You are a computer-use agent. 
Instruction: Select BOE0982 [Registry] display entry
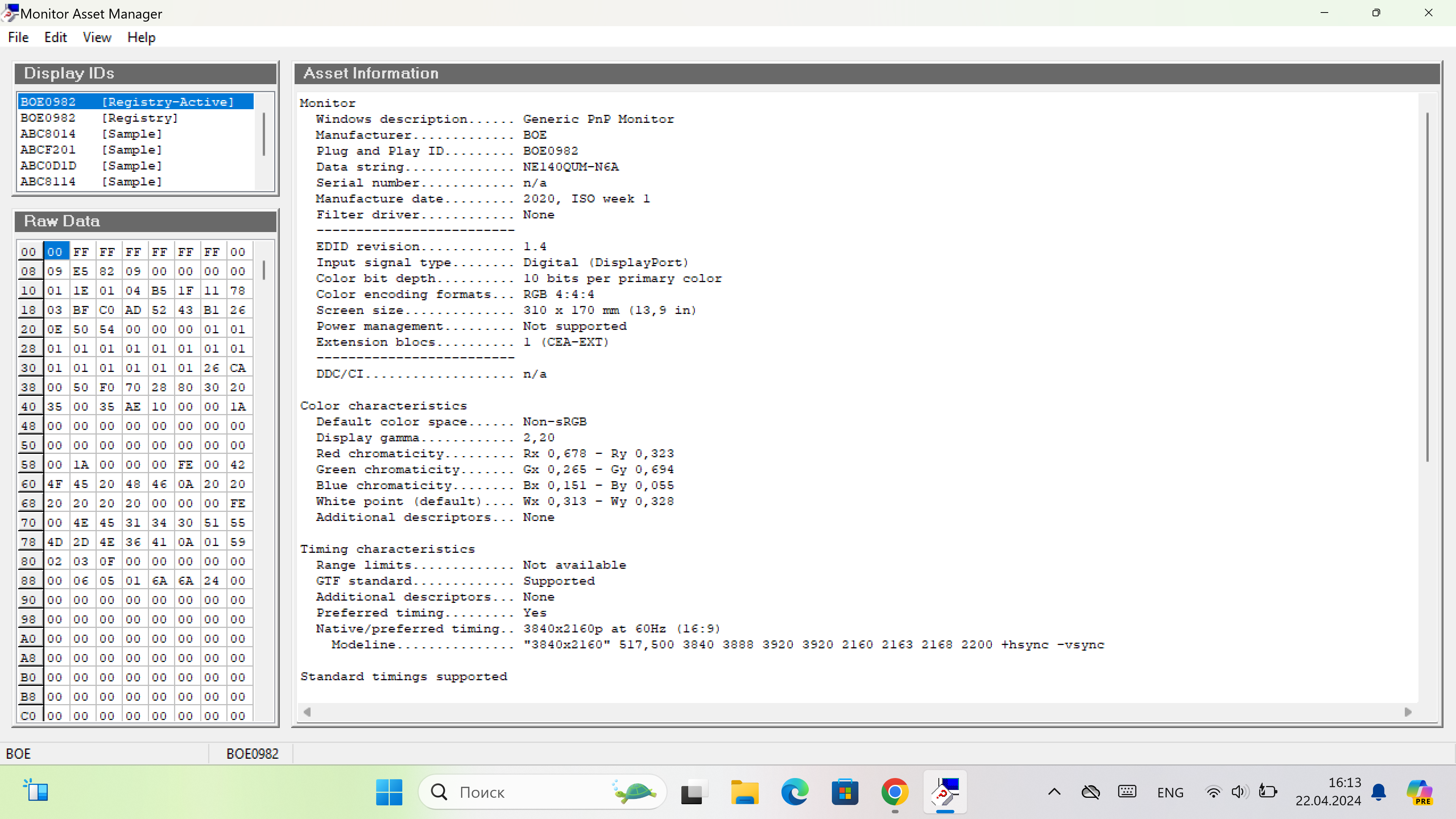click(x=99, y=118)
